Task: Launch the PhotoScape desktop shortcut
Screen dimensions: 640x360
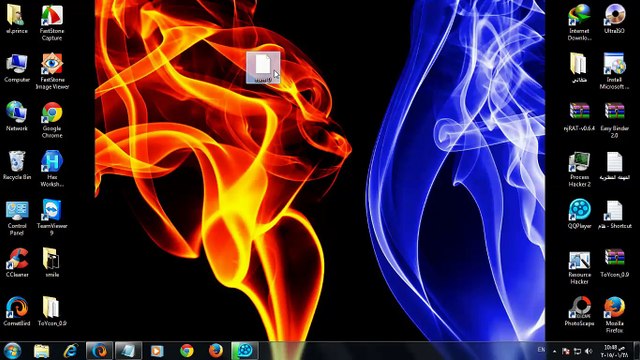Action: [x=579, y=311]
